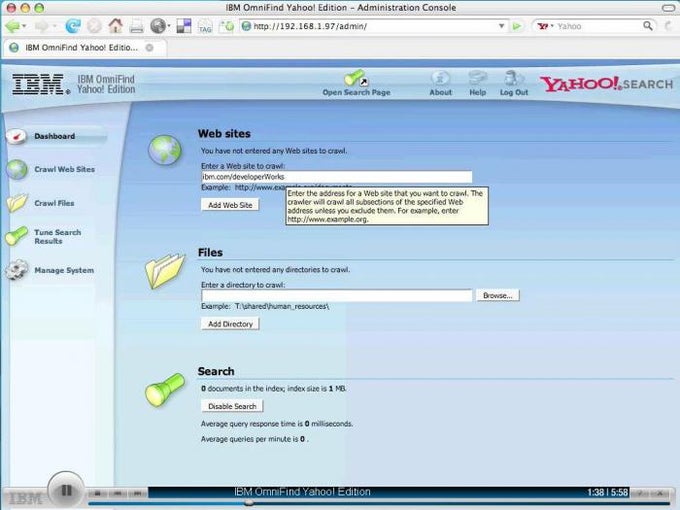Open the Crawl Files menu label
Image resolution: width=680 pixels, height=510 pixels.
(x=54, y=203)
